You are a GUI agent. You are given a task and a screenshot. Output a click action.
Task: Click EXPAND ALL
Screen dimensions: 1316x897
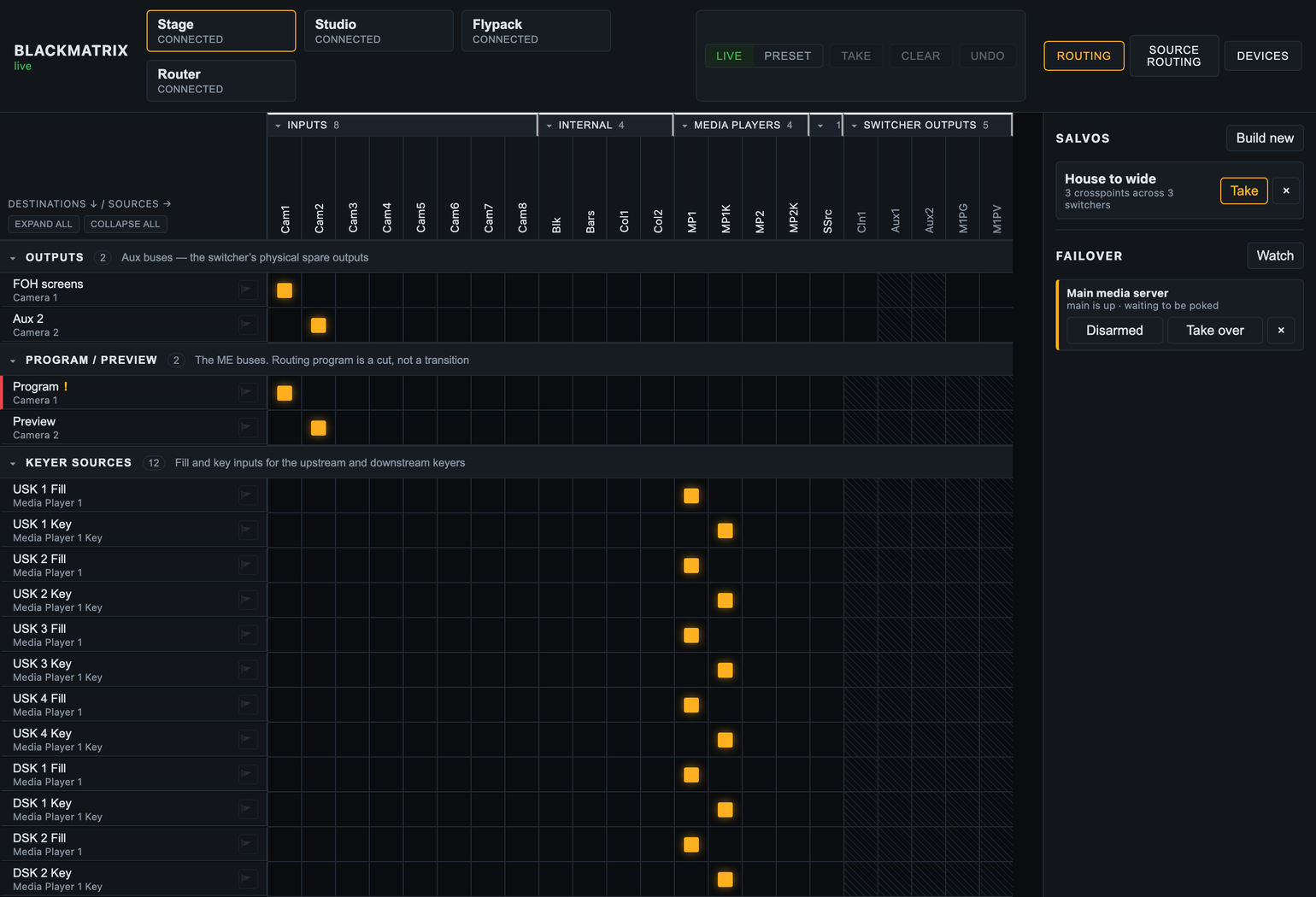click(44, 224)
